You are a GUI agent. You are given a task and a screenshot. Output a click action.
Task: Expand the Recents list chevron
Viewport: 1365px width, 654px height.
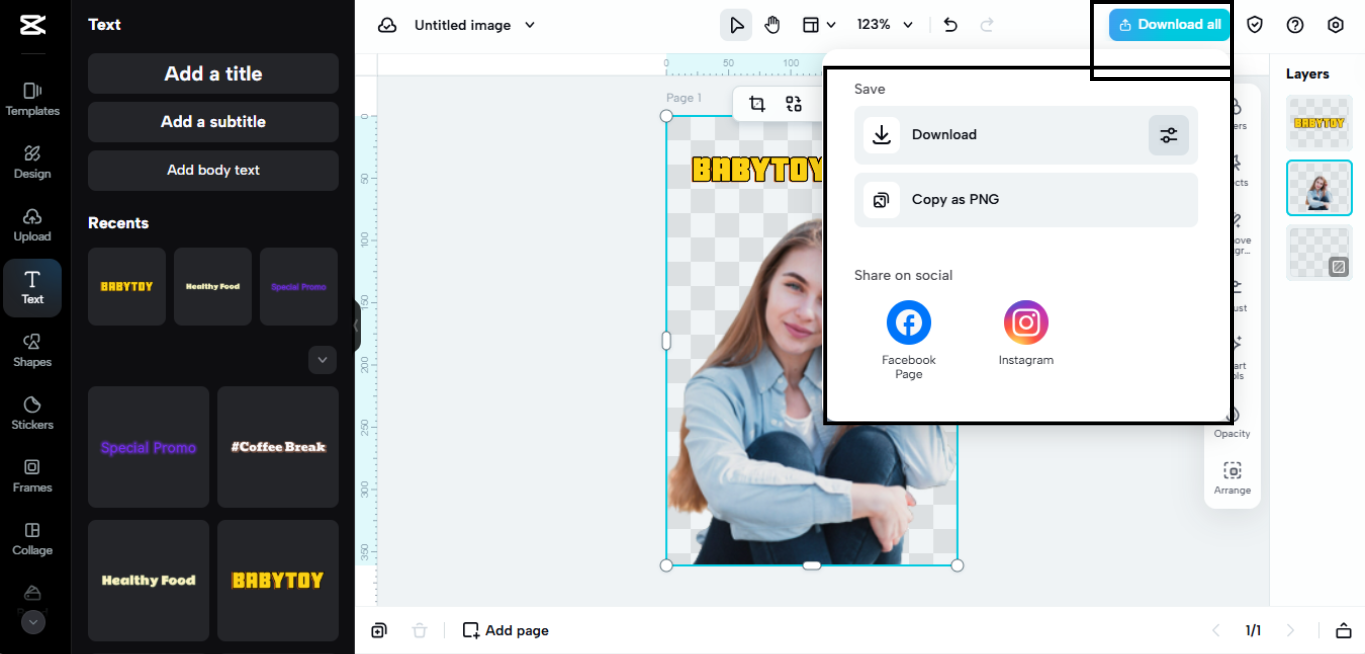[322, 360]
